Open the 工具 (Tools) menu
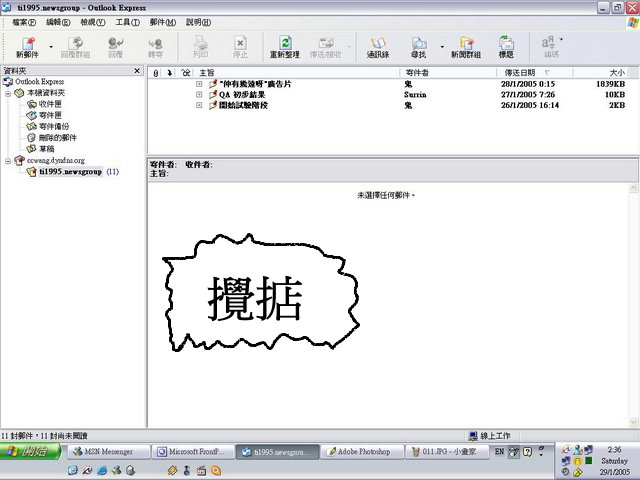Image resolution: width=640 pixels, height=480 pixels. 127,22
